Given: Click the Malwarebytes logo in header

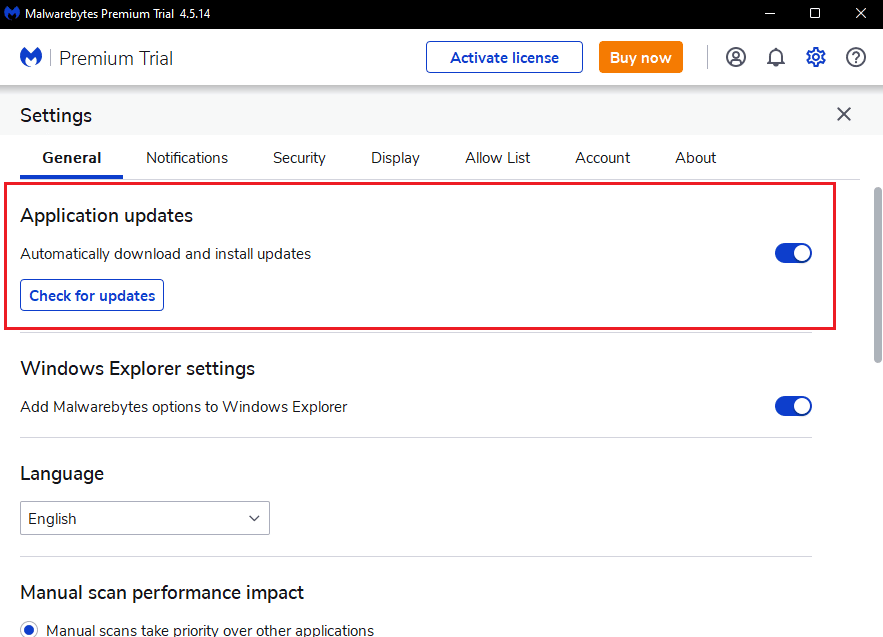Looking at the screenshot, I should tap(31, 58).
